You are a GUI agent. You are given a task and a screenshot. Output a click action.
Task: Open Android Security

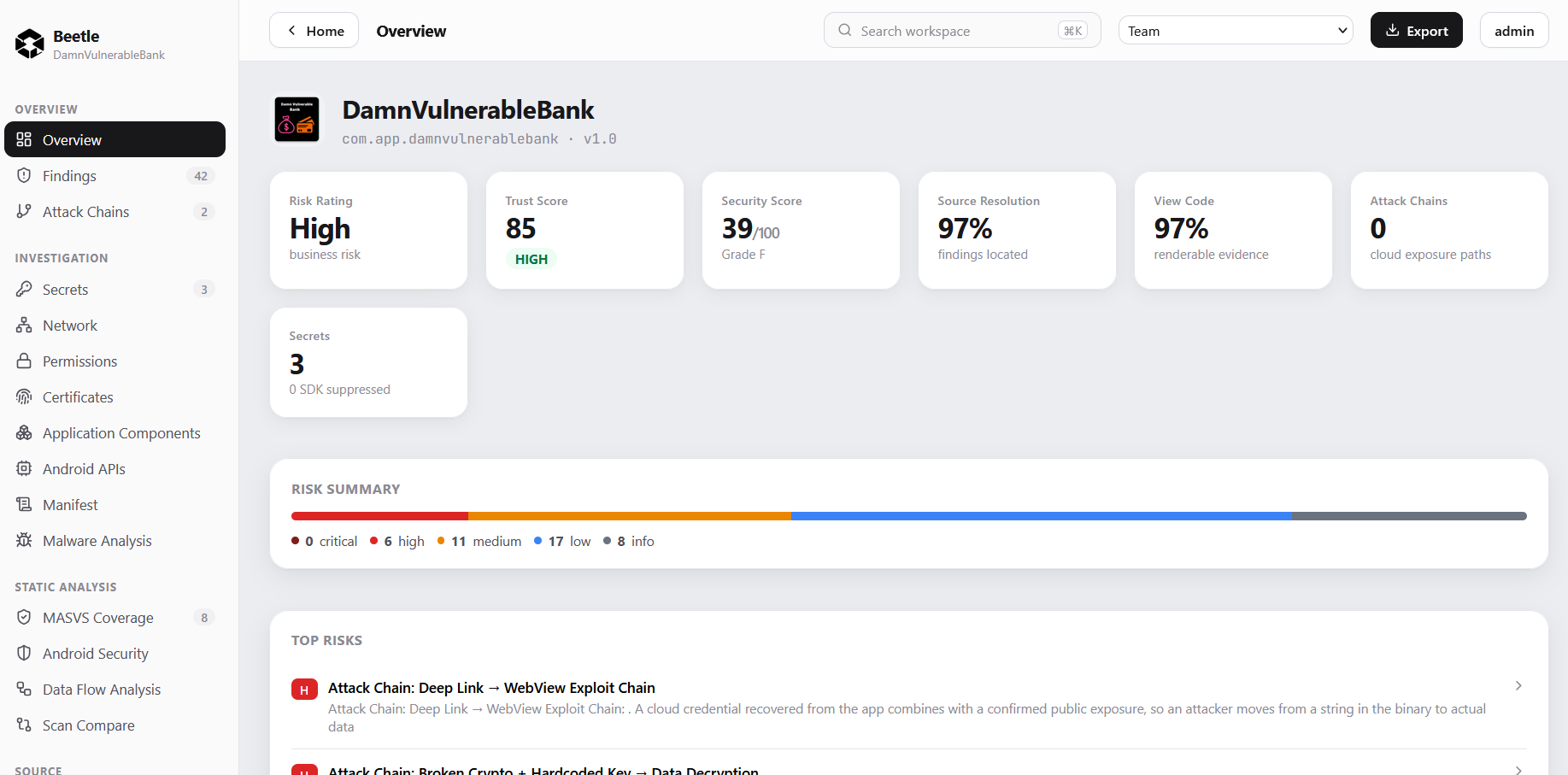(115, 653)
